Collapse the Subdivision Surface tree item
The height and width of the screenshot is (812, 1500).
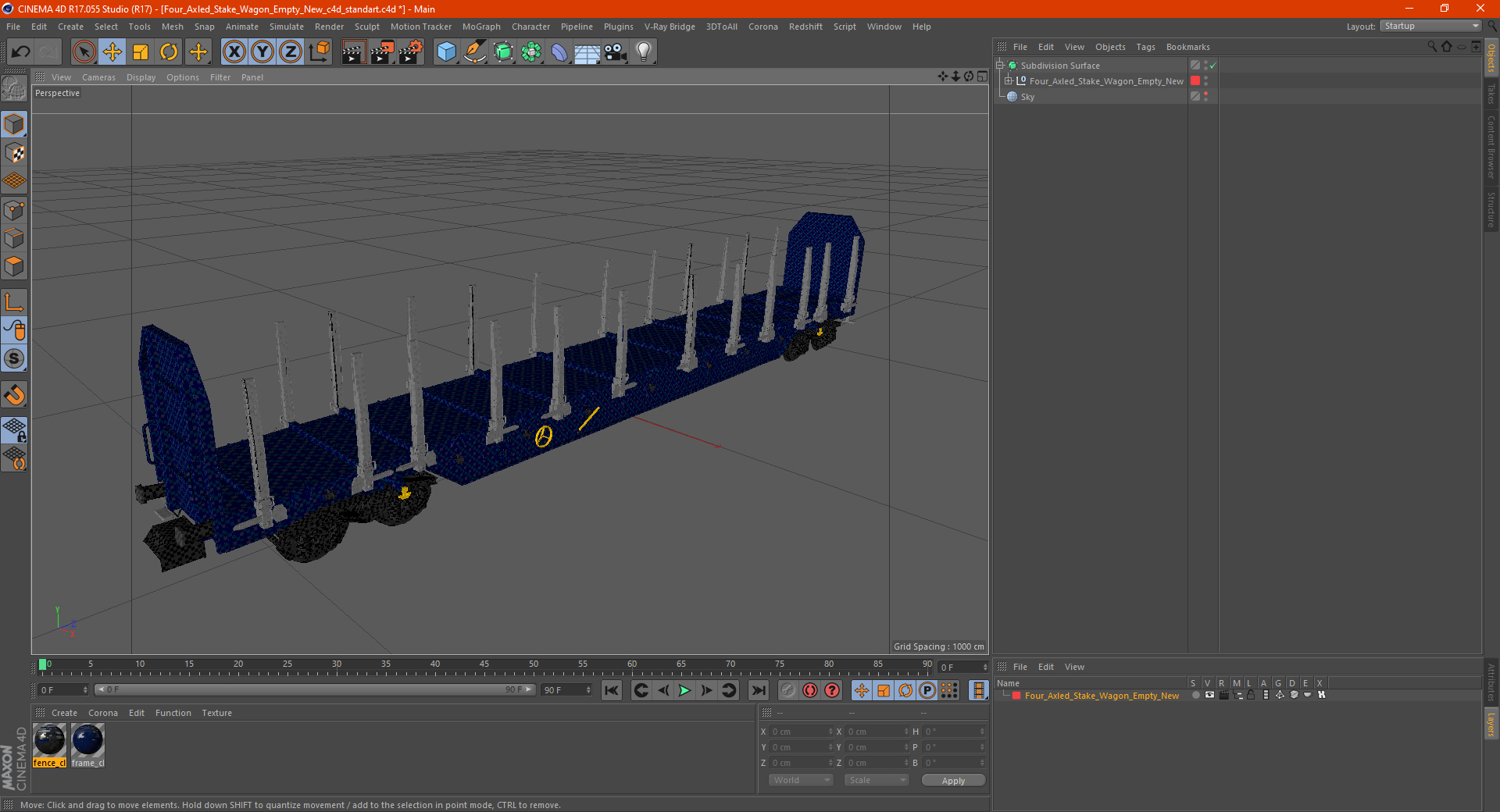(999, 66)
